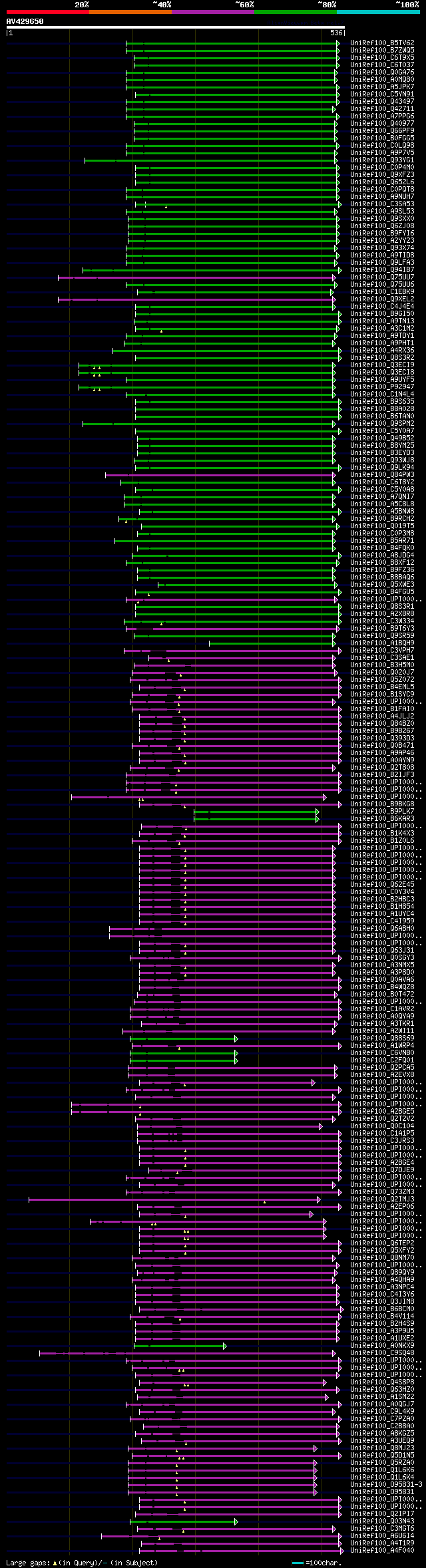Select the UniRef100_Q93YG1 label
426x1568 pixels.
pos(382,160)
